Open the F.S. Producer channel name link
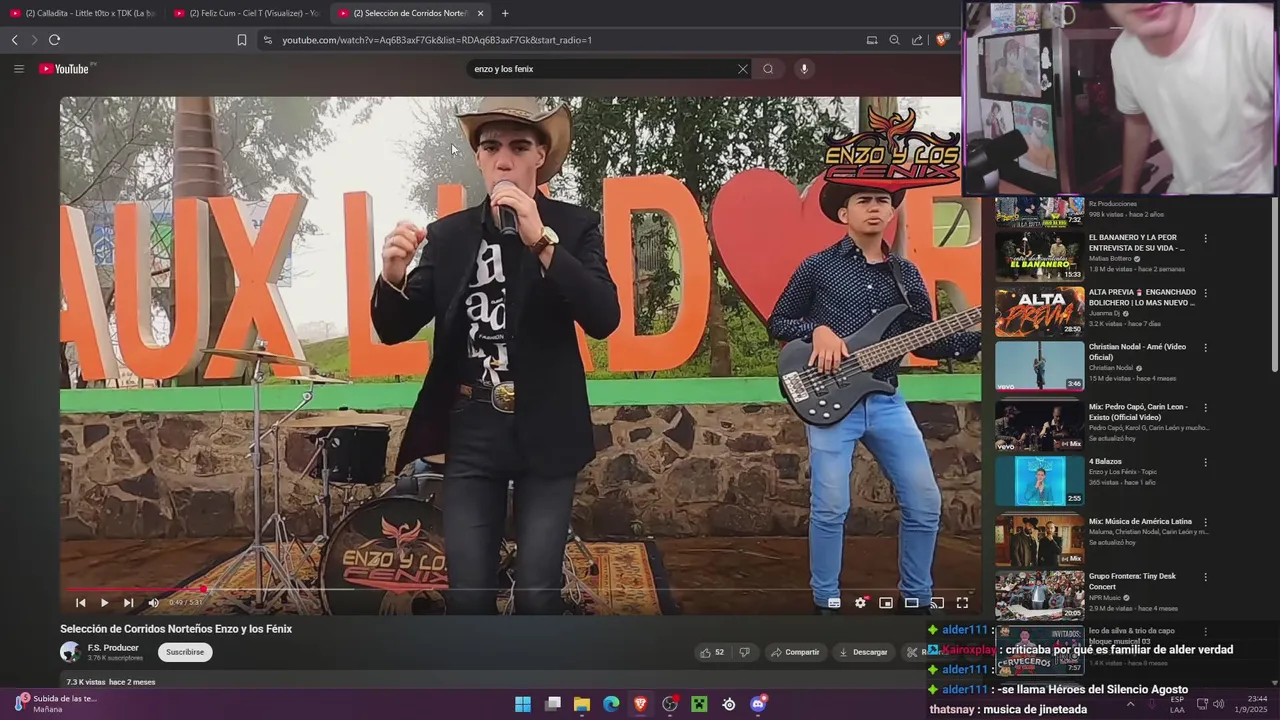This screenshot has width=1280, height=720. pos(113,648)
